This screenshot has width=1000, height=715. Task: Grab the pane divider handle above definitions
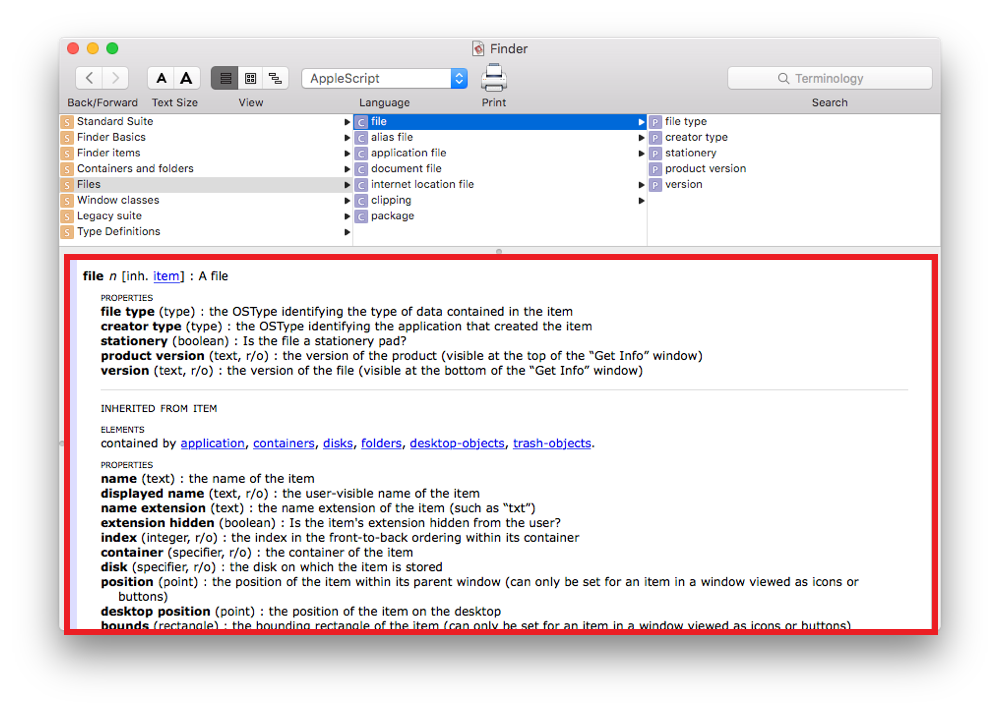[x=499, y=251]
